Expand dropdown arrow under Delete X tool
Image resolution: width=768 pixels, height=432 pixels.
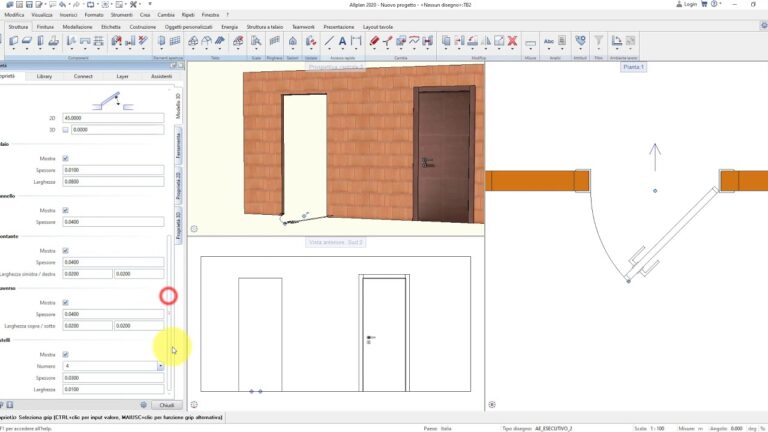click(x=512, y=49)
